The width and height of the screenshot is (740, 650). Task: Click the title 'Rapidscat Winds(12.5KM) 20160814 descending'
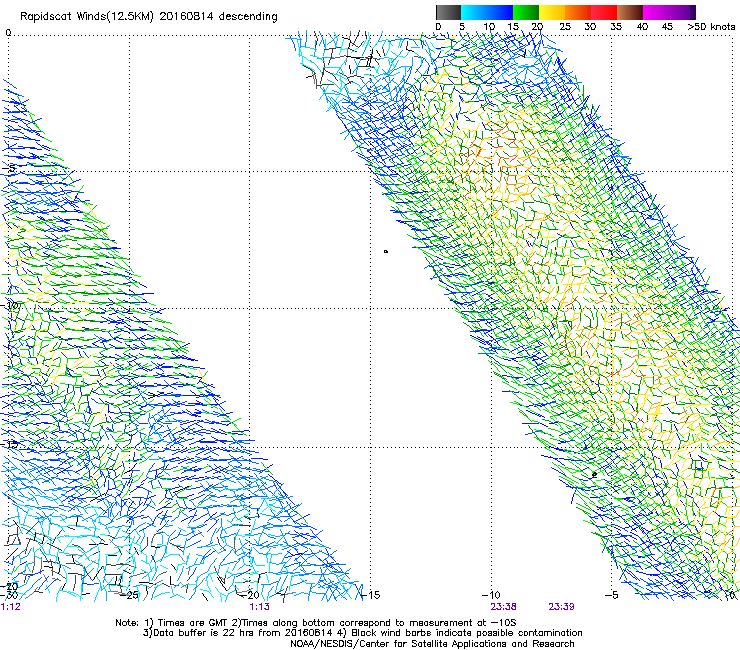[149, 17]
